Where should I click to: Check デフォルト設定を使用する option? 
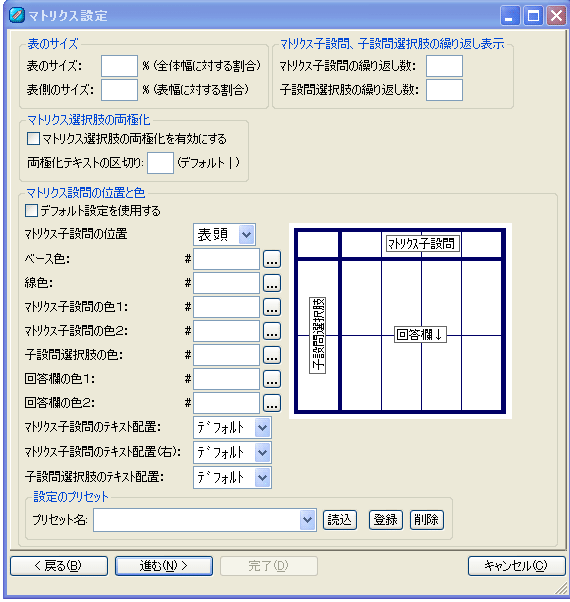[31, 210]
